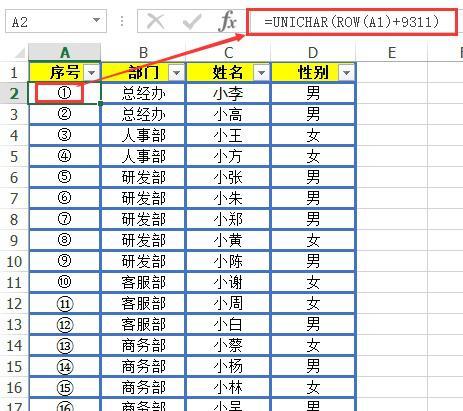Select cell A2 containing ①

point(65,93)
